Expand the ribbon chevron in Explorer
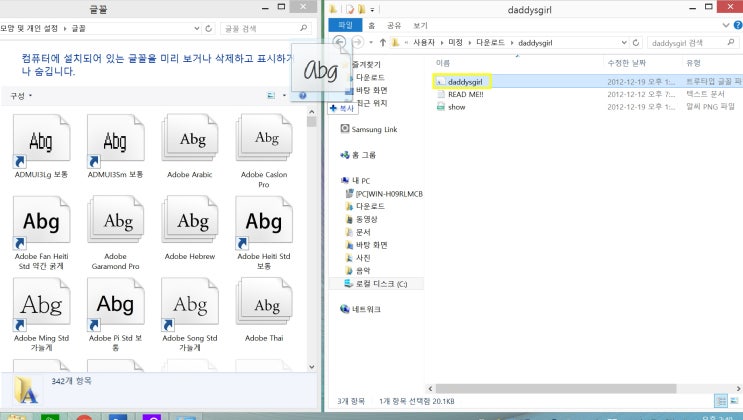 725,25
